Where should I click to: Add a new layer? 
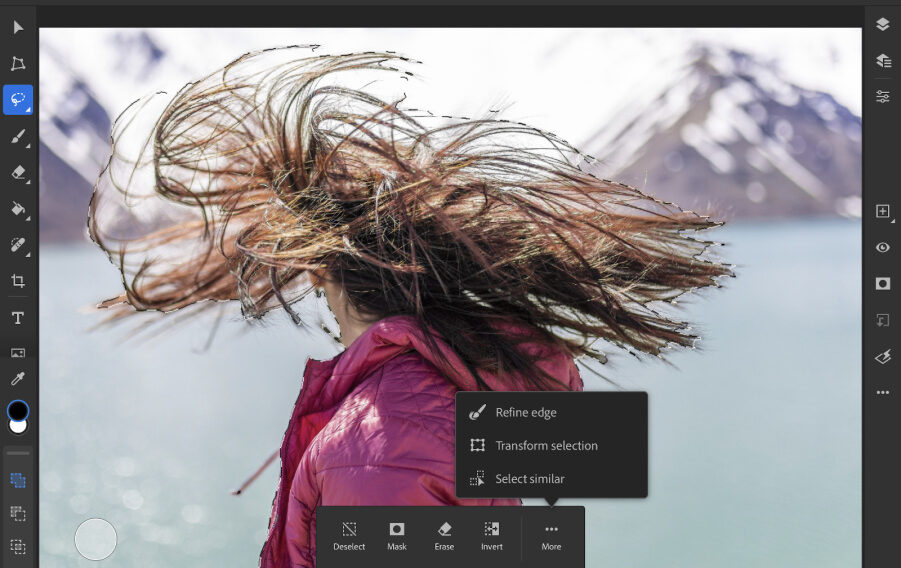coord(883,211)
